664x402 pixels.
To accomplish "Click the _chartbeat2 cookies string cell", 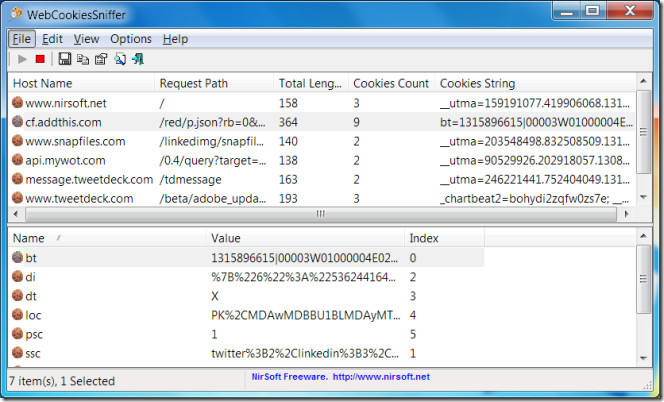I will click(x=534, y=198).
